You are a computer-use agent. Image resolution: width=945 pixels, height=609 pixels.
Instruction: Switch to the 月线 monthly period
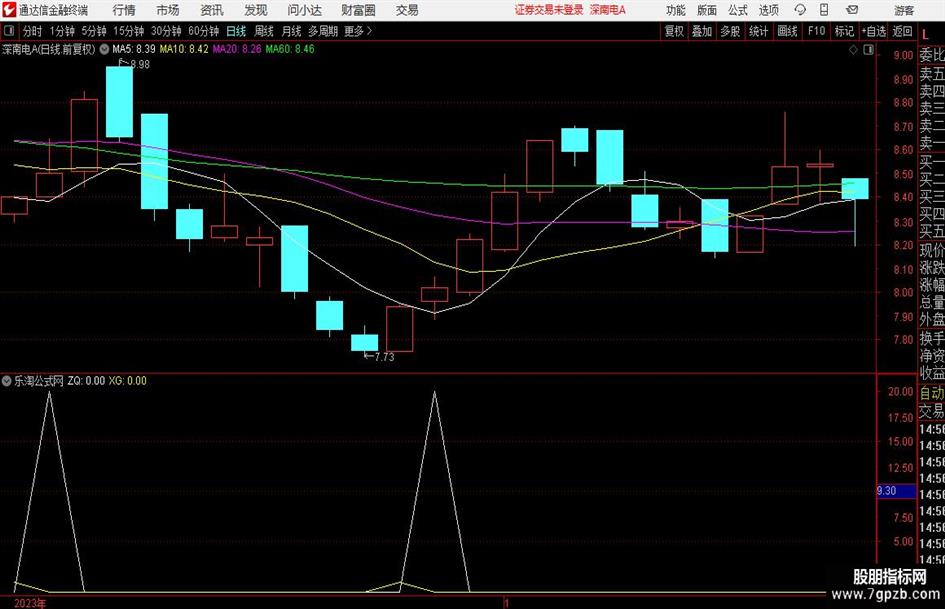(x=292, y=31)
